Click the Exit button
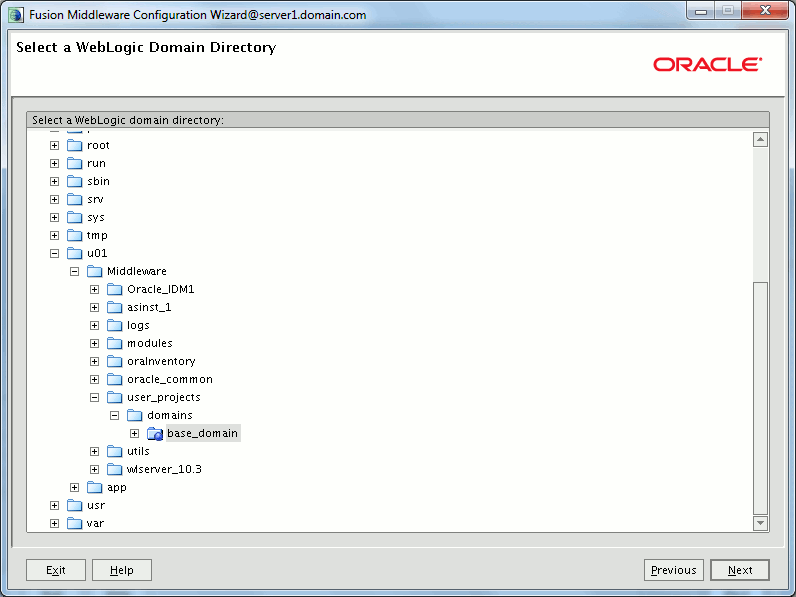Screen dimensions: 796x597 56,570
